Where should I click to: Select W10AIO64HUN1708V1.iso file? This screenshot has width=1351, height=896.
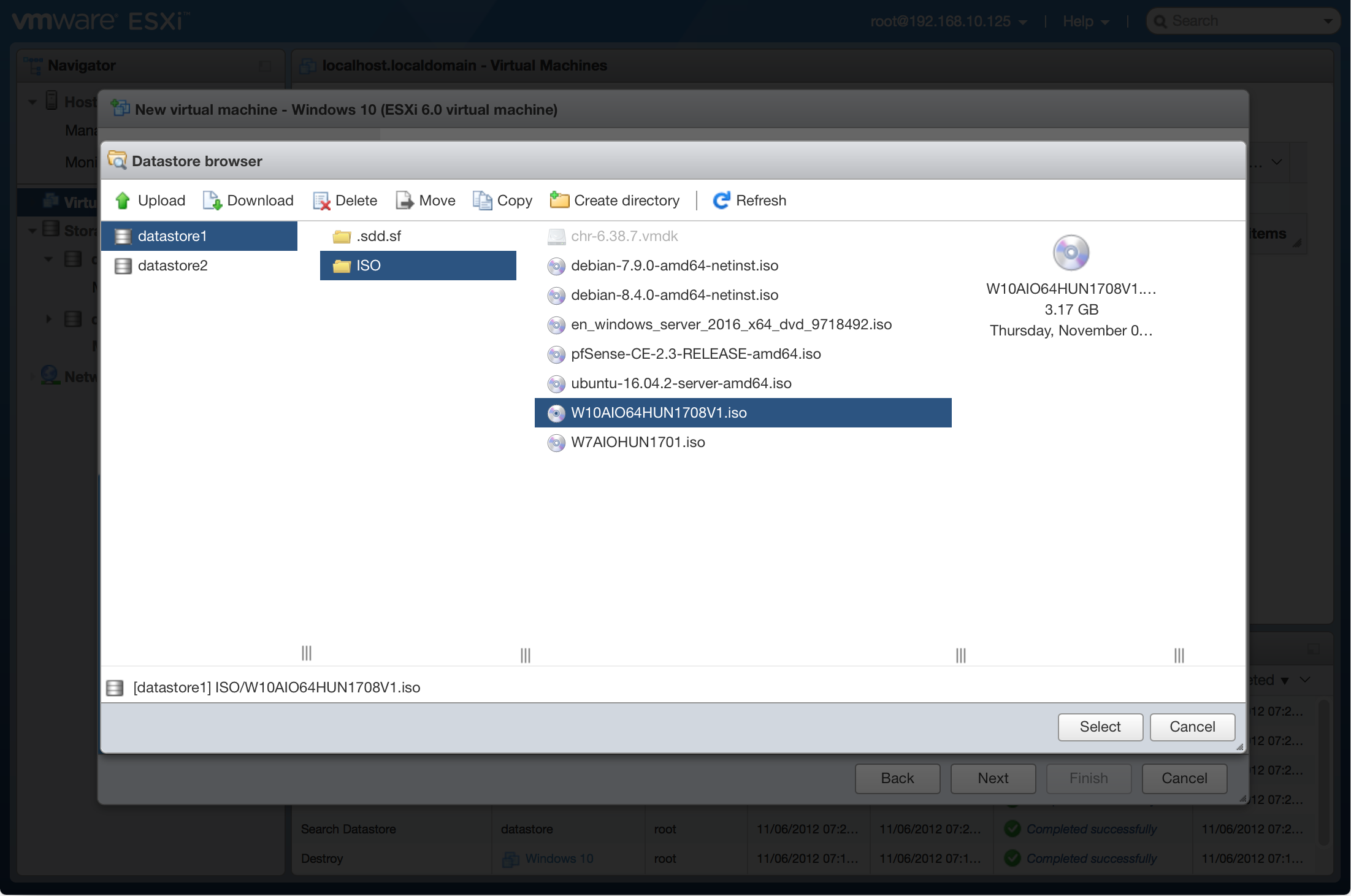(743, 413)
